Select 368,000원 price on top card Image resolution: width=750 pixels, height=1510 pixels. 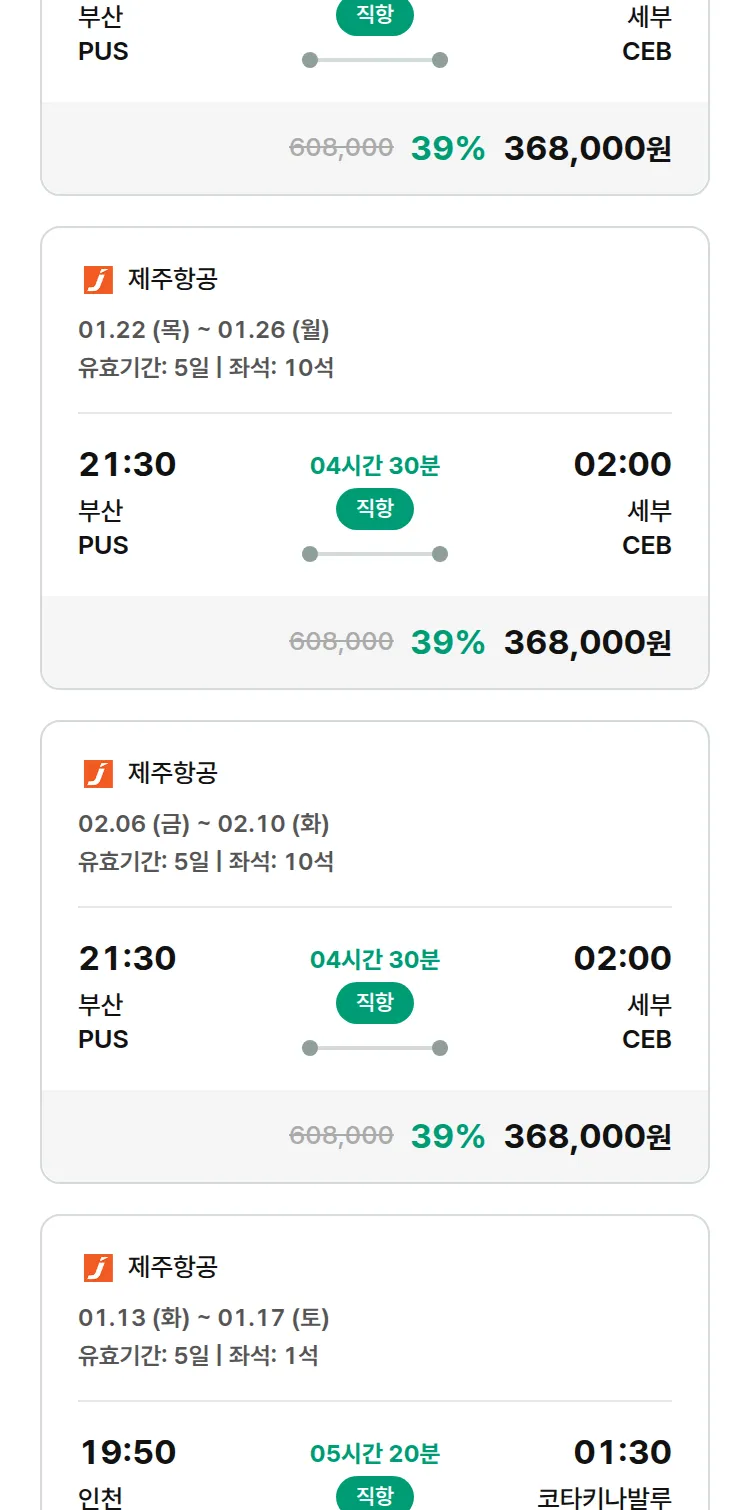point(587,148)
